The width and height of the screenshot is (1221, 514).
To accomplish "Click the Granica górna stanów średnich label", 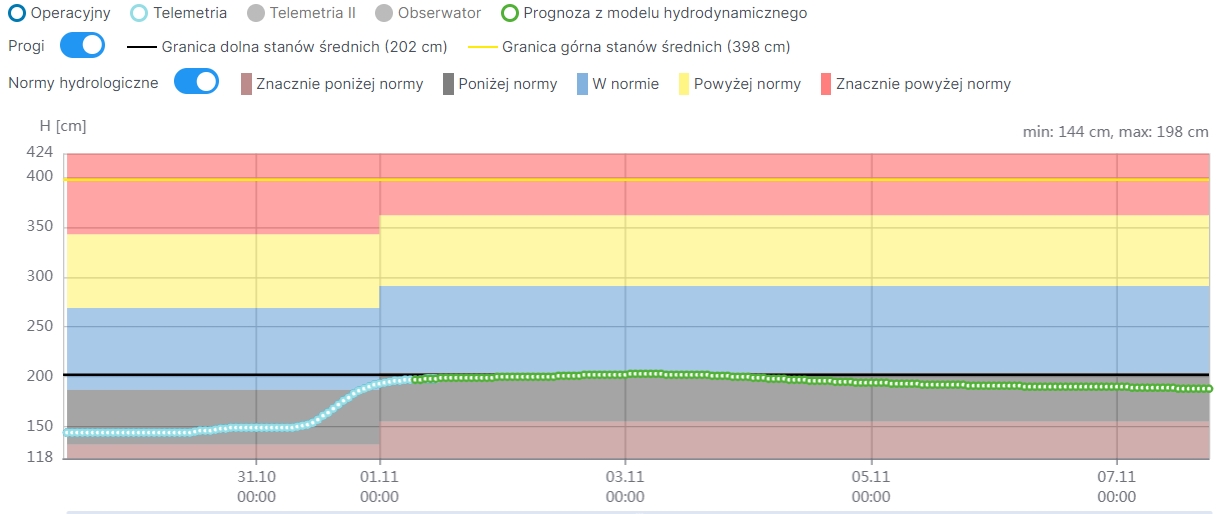I will pos(645,47).
